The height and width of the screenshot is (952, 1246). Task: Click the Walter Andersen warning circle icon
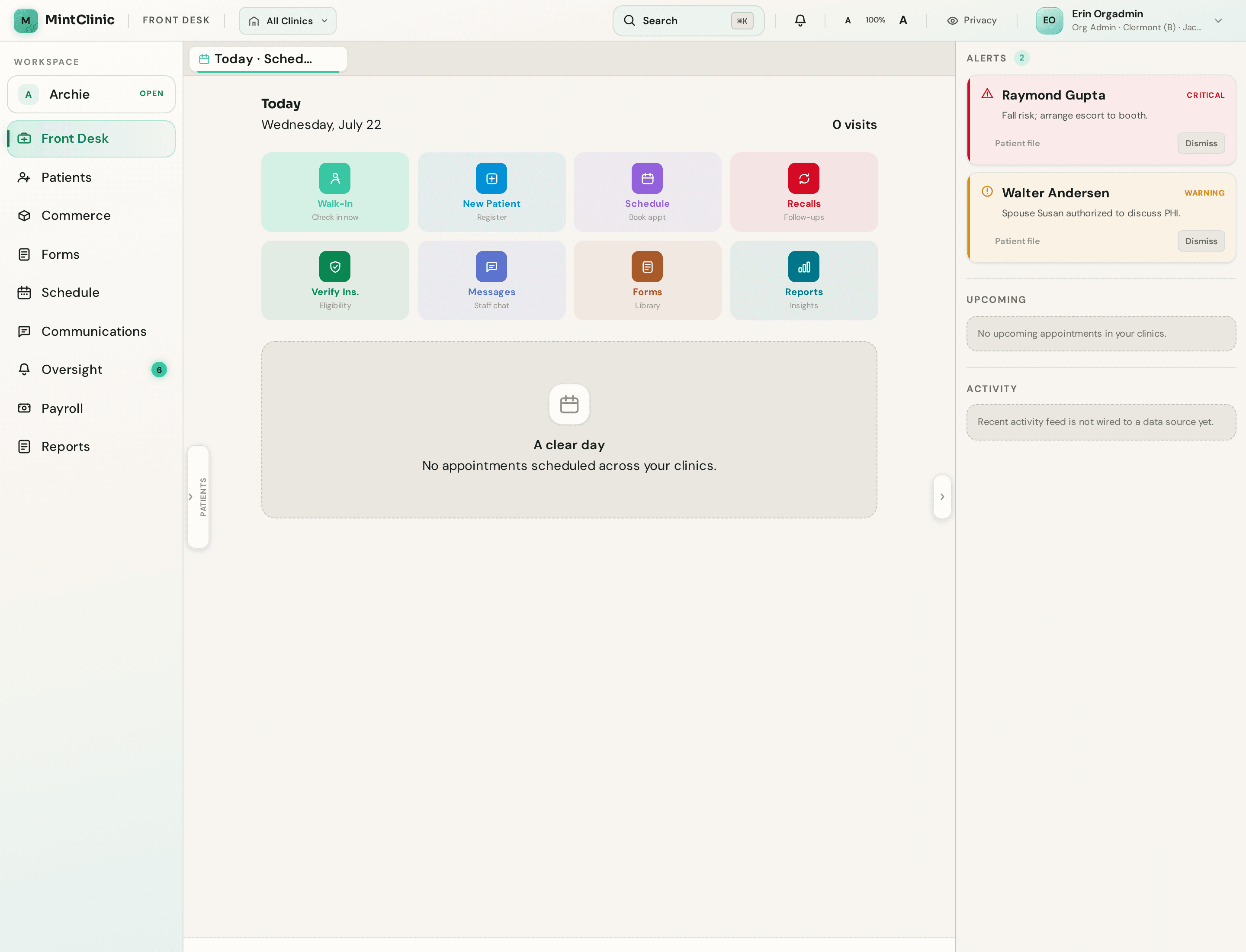[987, 192]
